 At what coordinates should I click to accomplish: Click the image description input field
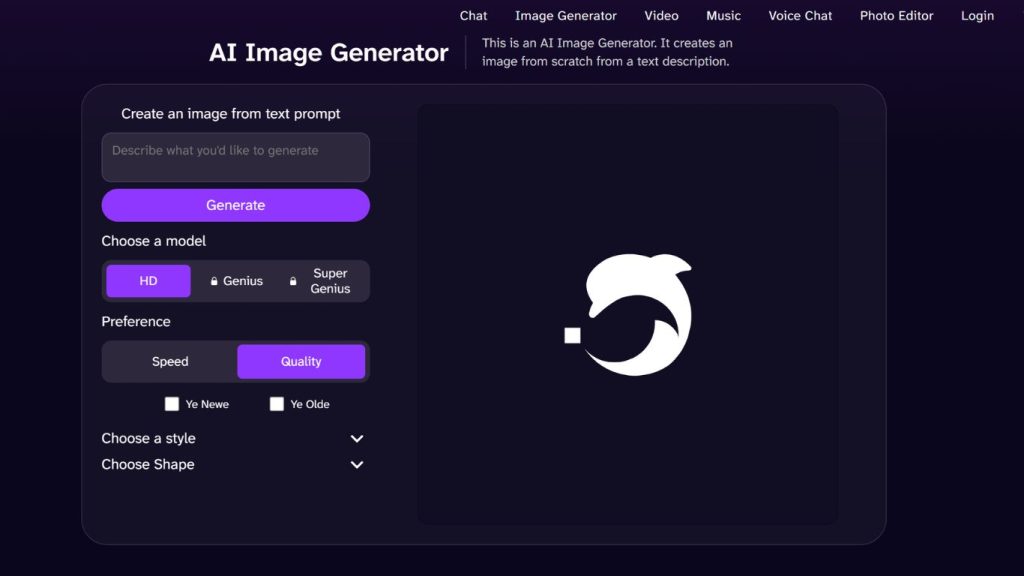click(x=235, y=157)
